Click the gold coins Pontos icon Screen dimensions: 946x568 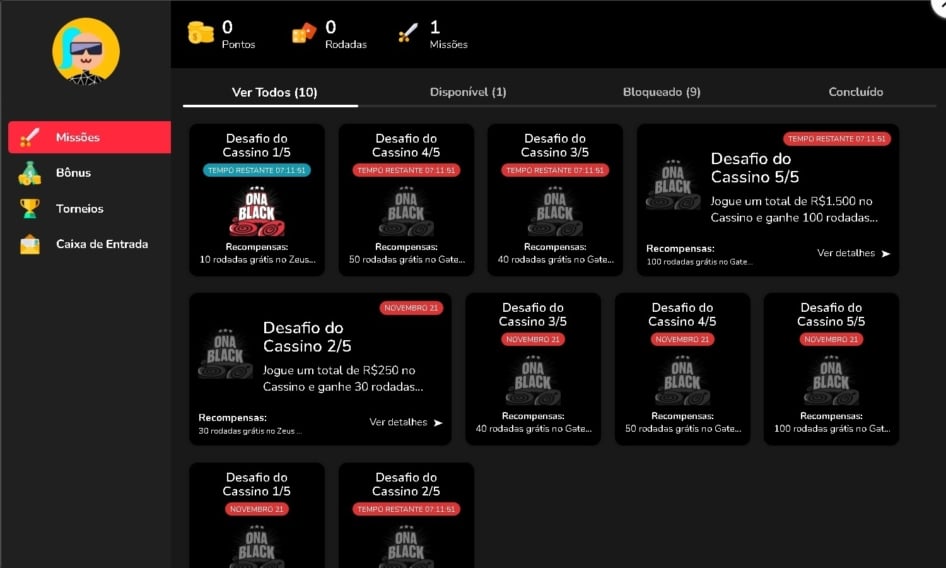(x=200, y=33)
